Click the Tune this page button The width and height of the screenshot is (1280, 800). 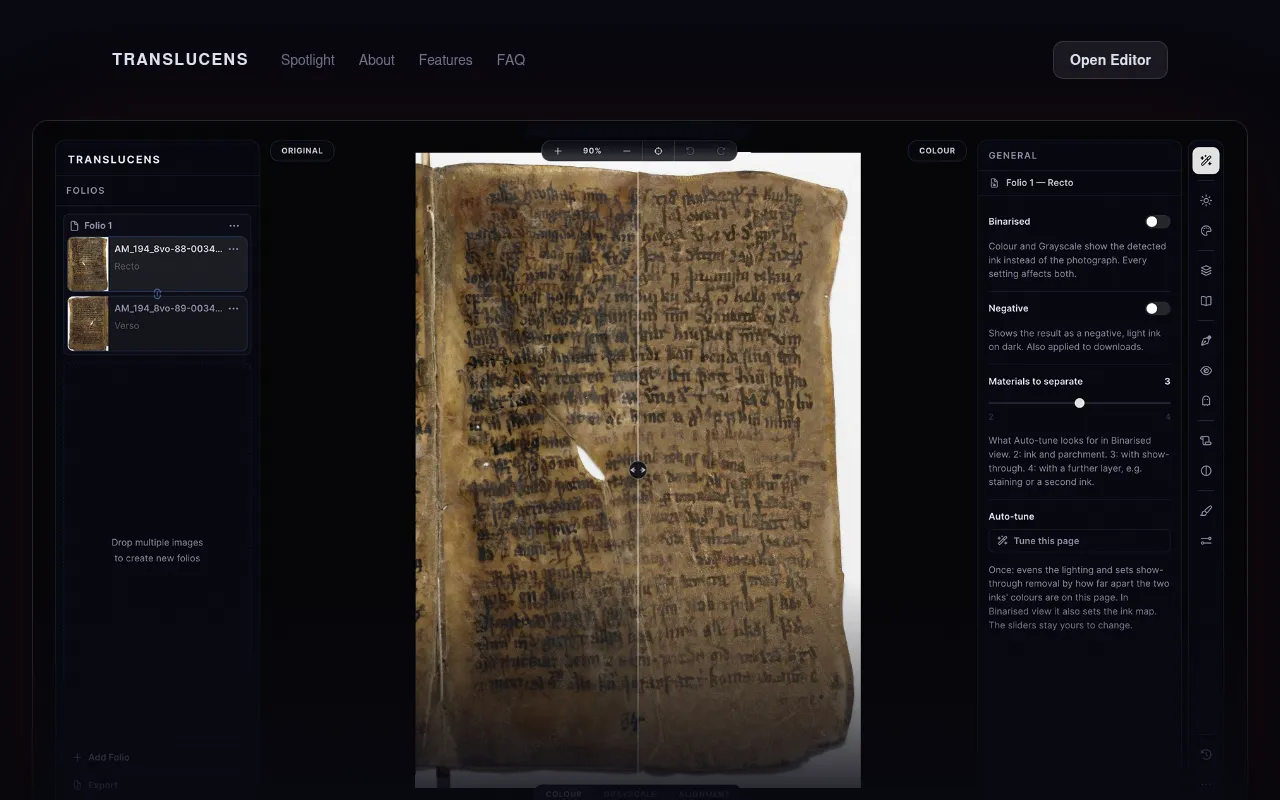tap(1079, 541)
